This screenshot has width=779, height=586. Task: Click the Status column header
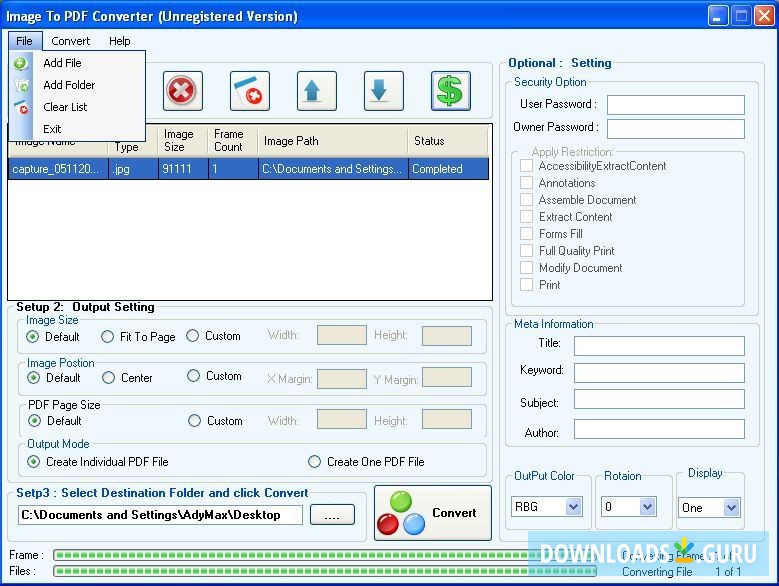point(448,141)
